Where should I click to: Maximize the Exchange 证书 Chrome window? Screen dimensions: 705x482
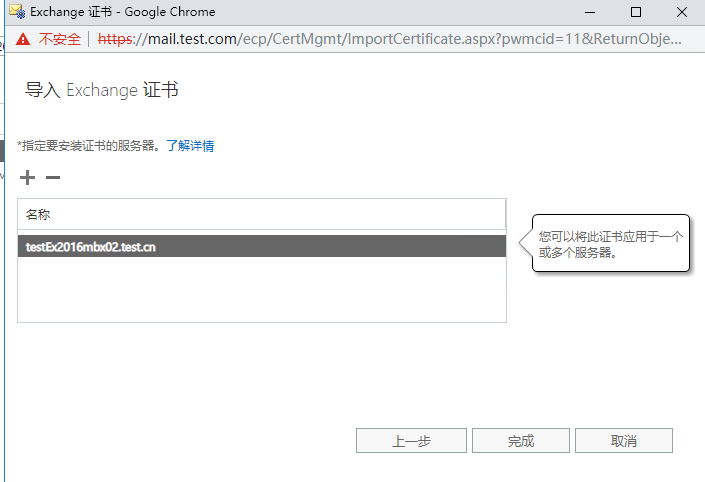[x=636, y=12]
